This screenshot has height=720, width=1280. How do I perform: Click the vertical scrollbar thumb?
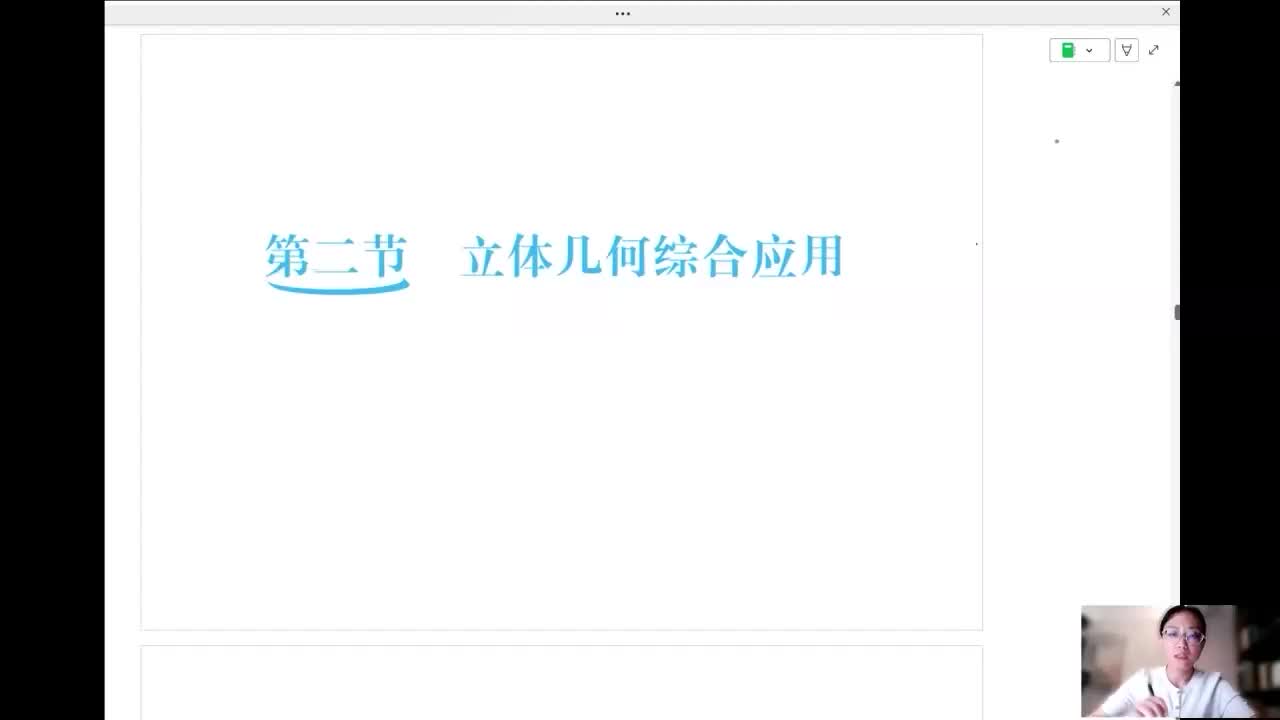(x=1177, y=312)
